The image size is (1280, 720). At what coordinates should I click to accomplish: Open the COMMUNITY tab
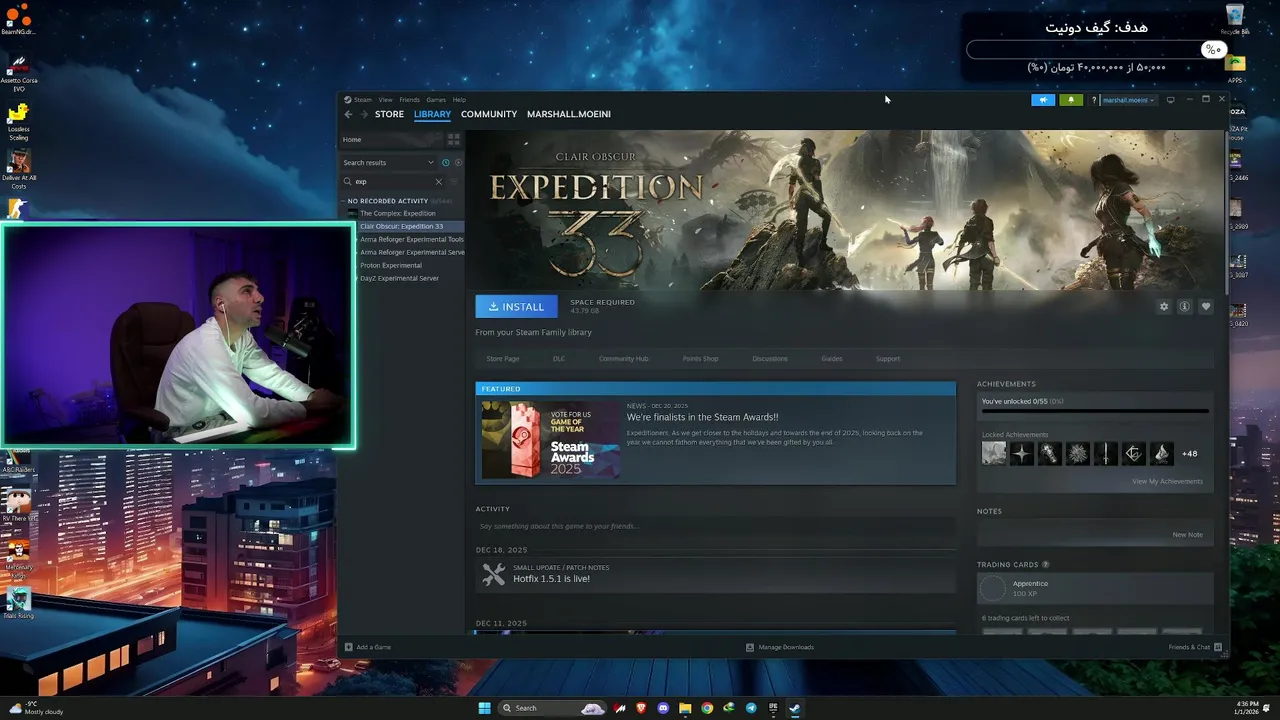pyautogui.click(x=489, y=114)
